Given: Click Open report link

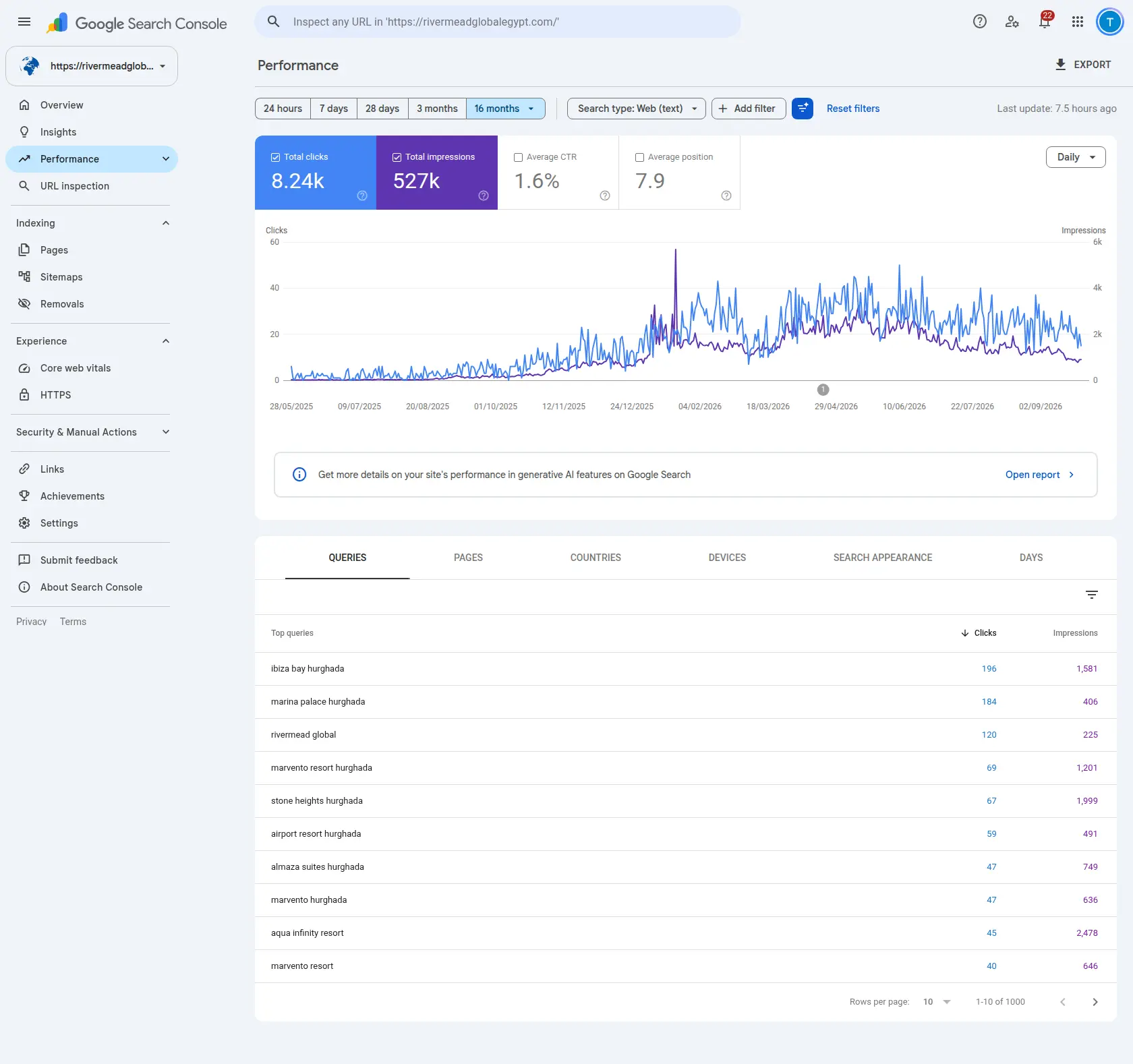Looking at the screenshot, I should coord(1039,475).
